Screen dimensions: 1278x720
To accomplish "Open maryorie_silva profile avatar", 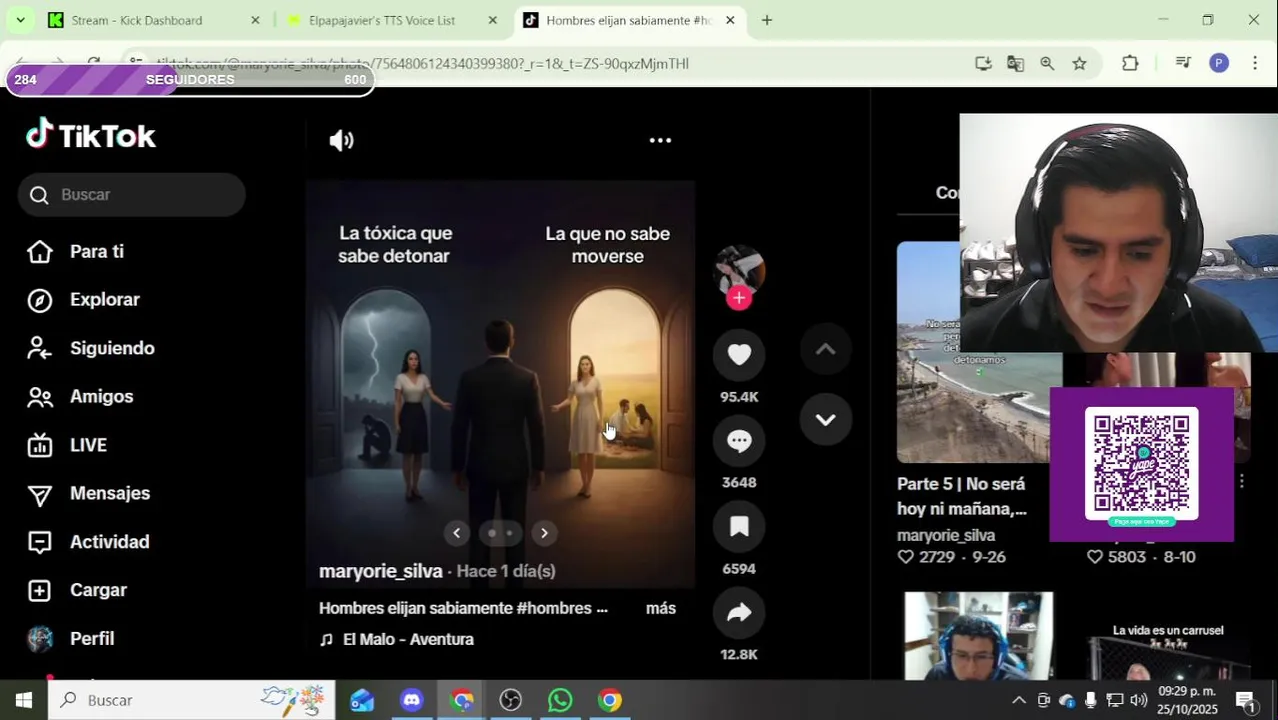I will click(739, 270).
